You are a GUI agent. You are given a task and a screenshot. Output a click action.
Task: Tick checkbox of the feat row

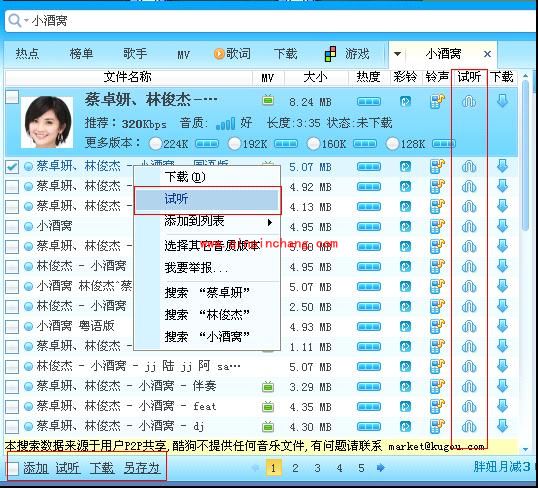tap(12, 407)
